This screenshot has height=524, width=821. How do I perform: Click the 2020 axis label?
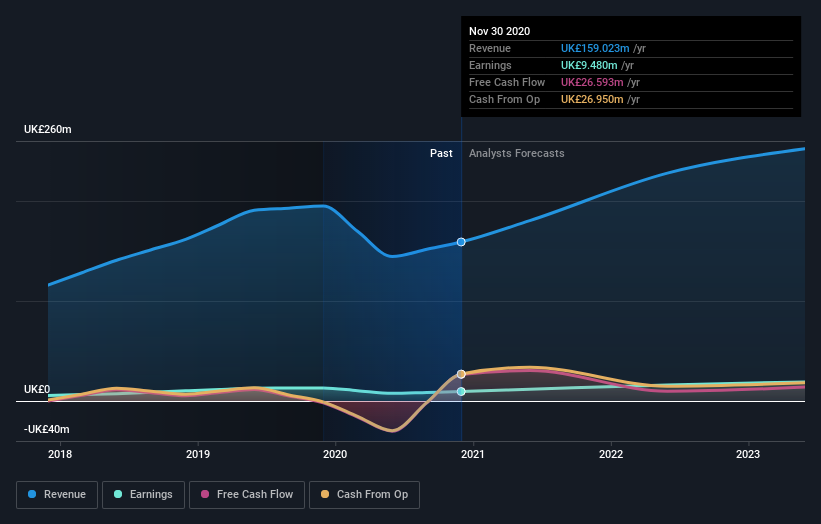335,454
